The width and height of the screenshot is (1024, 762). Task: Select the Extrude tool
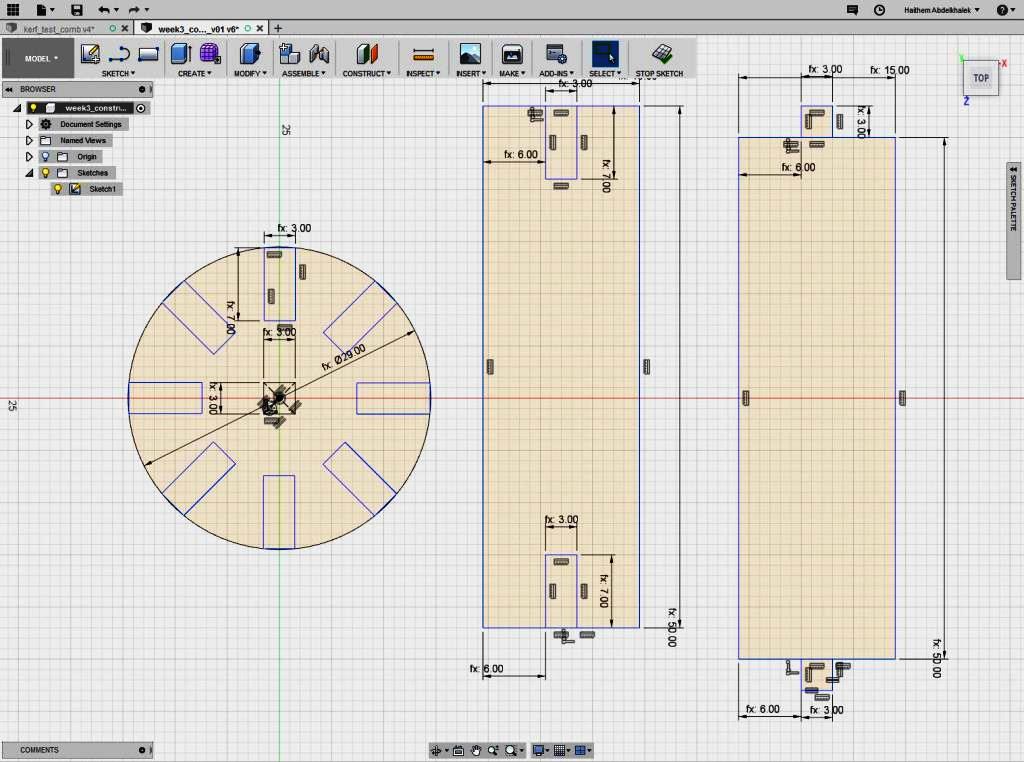[181, 54]
